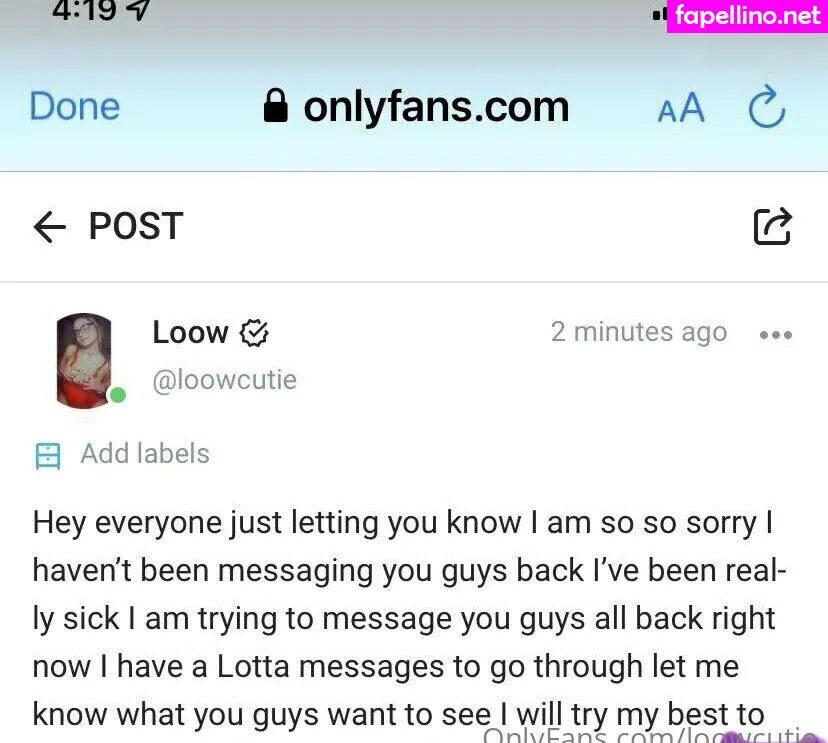Open the @loowcutie profile handle

(225, 380)
